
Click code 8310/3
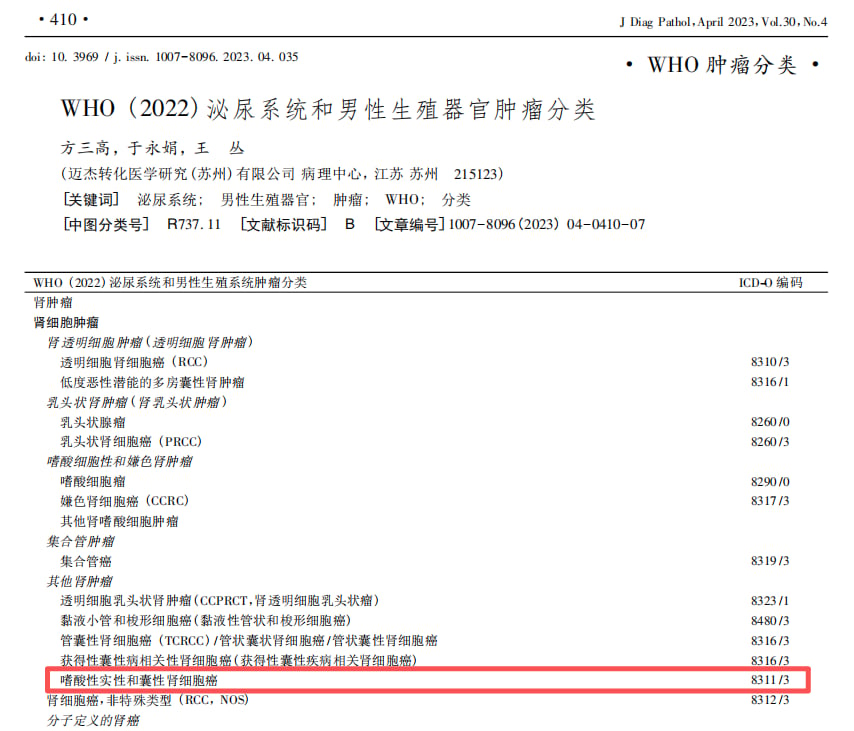click(x=770, y=362)
